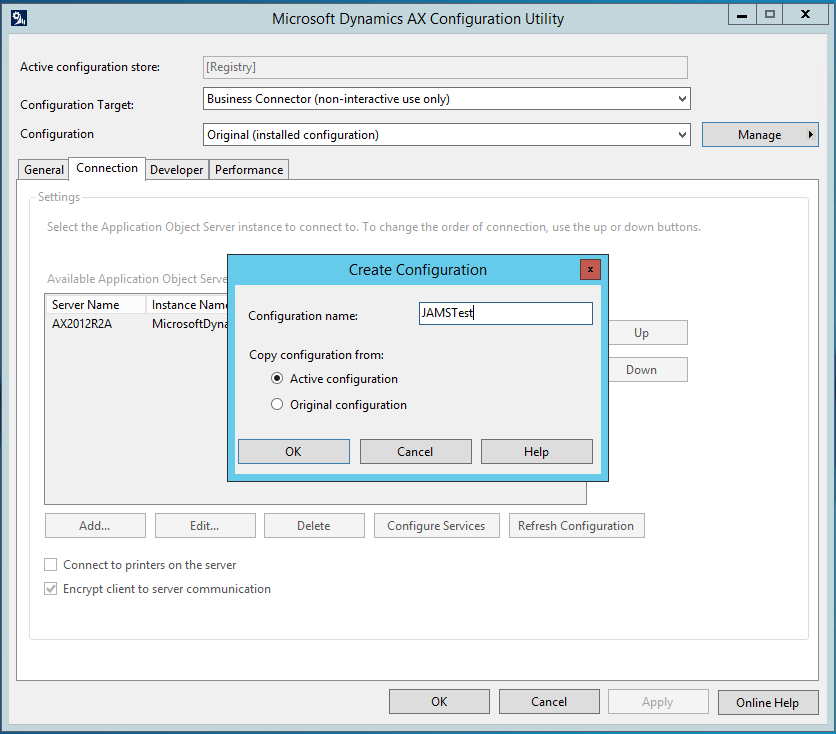Enable Connect to printers on the server
This screenshot has height=734, width=836.
pyautogui.click(x=51, y=565)
